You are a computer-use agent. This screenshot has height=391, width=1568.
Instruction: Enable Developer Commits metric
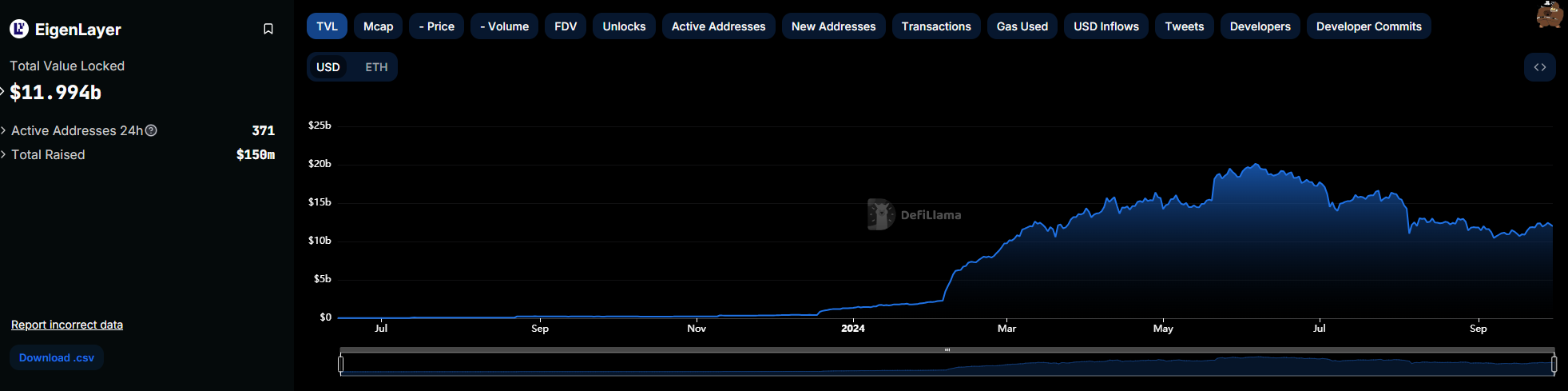[x=1369, y=26]
